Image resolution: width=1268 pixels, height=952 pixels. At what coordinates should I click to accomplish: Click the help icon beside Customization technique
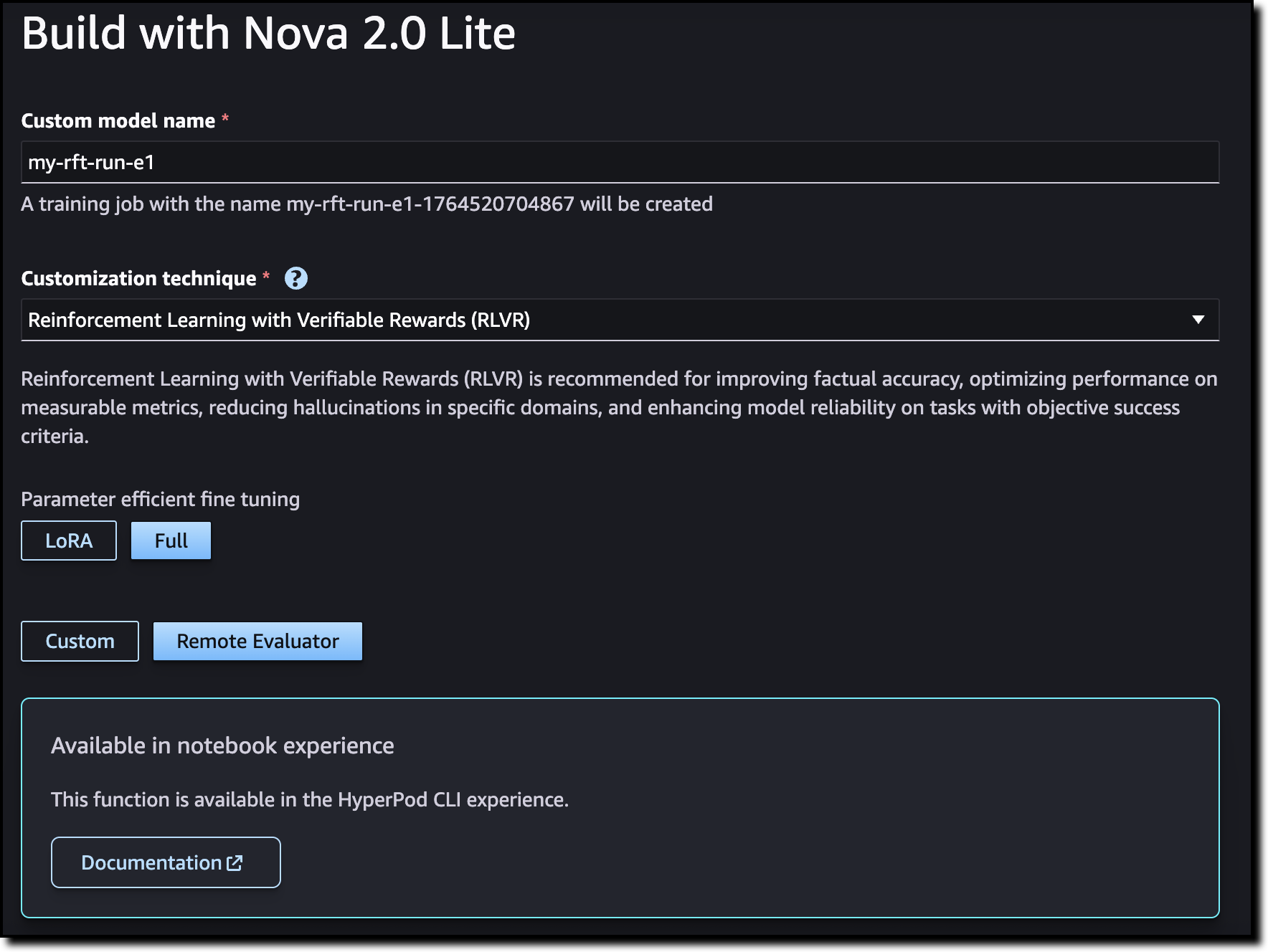(x=295, y=278)
